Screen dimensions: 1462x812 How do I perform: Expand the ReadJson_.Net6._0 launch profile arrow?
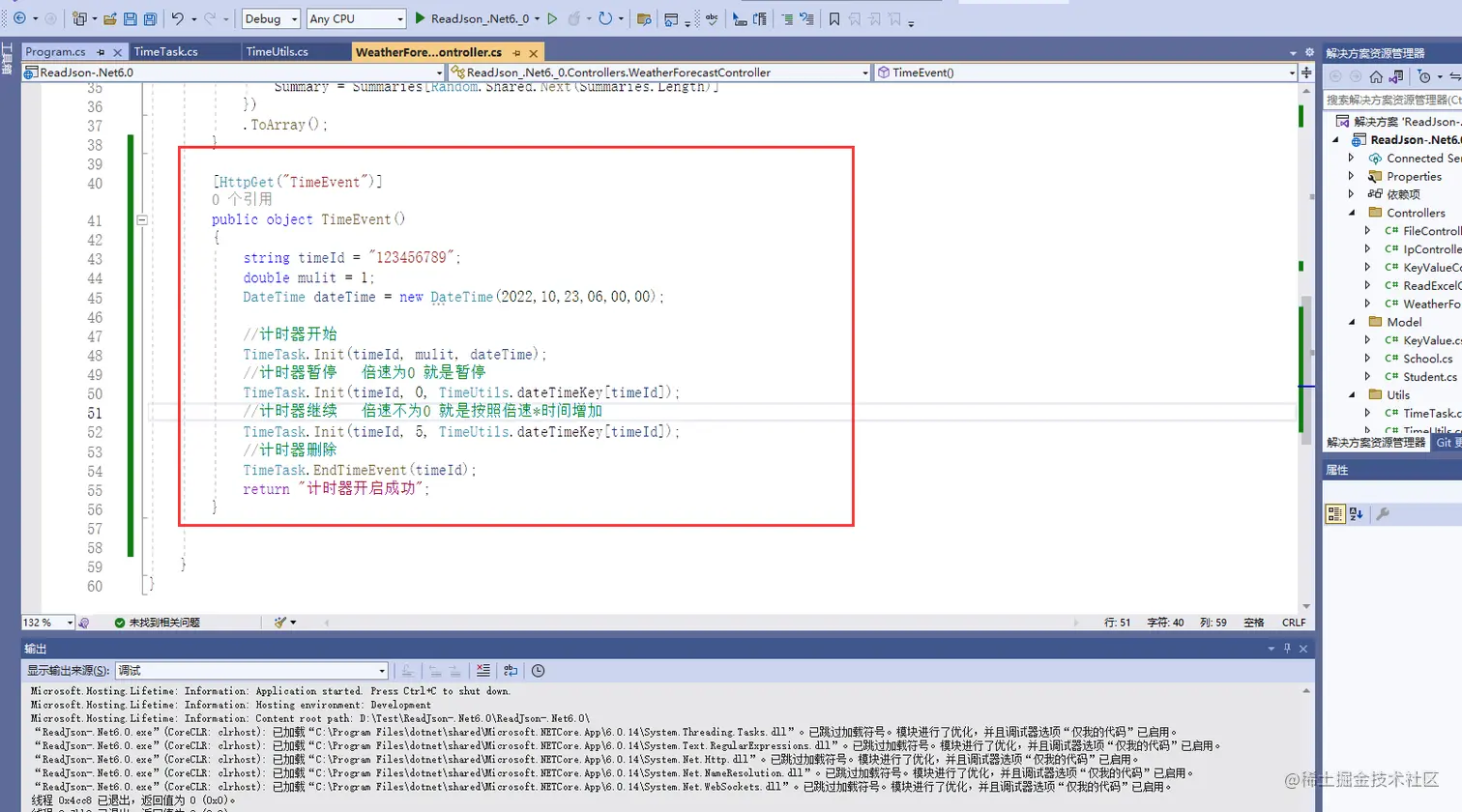click(537, 18)
